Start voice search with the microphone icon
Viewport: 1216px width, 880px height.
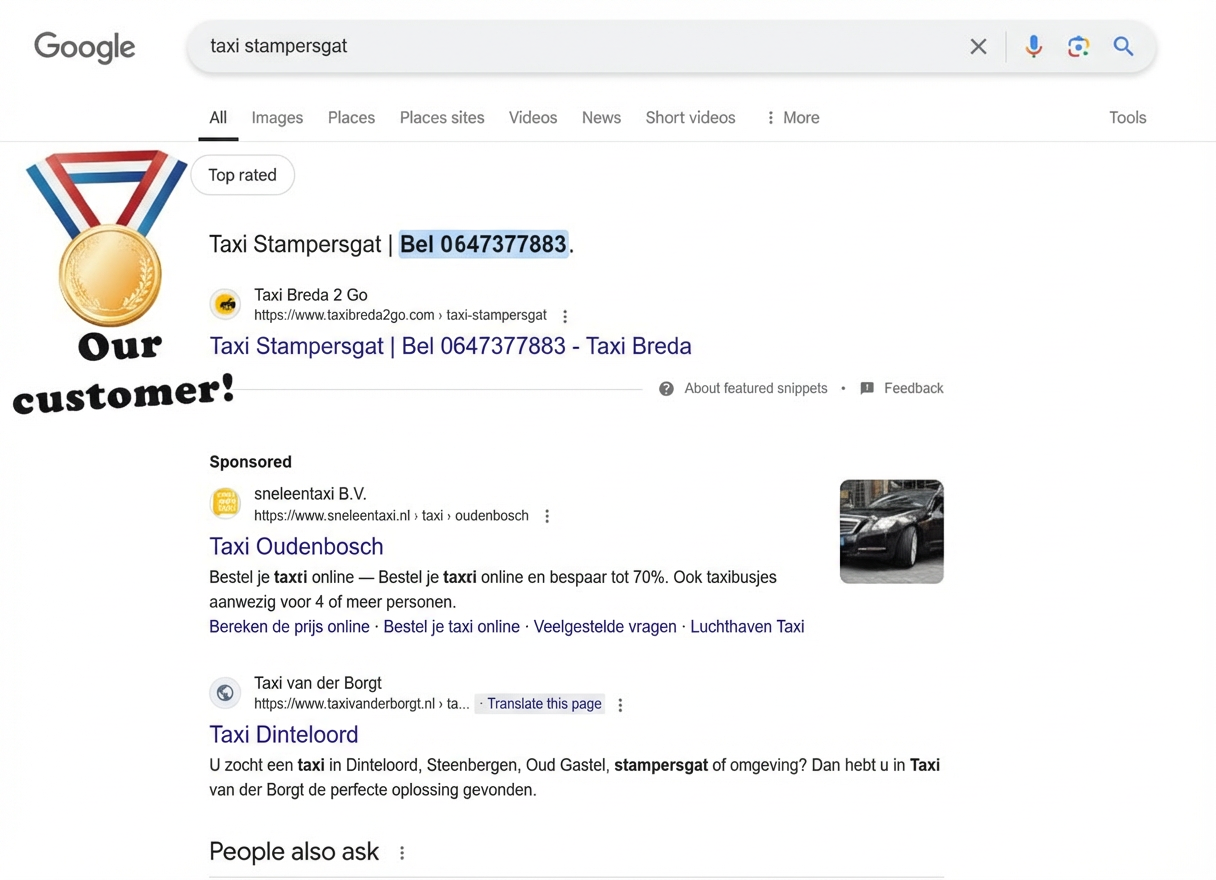pyautogui.click(x=1033, y=46)
